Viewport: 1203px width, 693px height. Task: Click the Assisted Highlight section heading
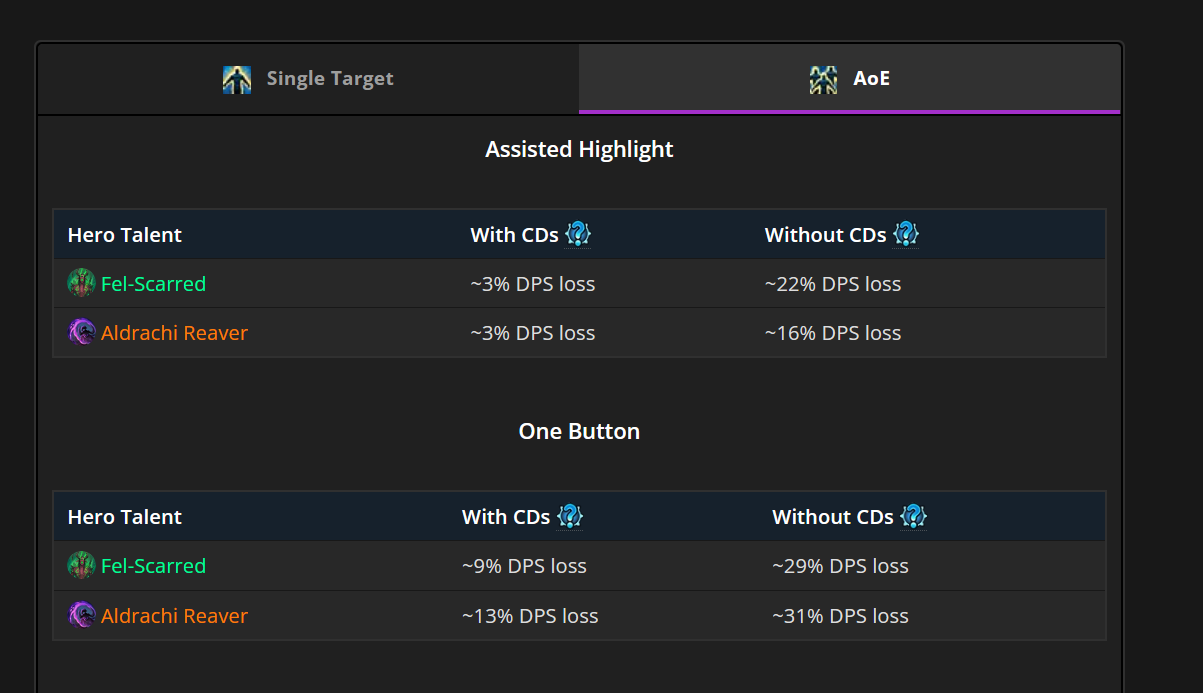click(x=579, y=150)
